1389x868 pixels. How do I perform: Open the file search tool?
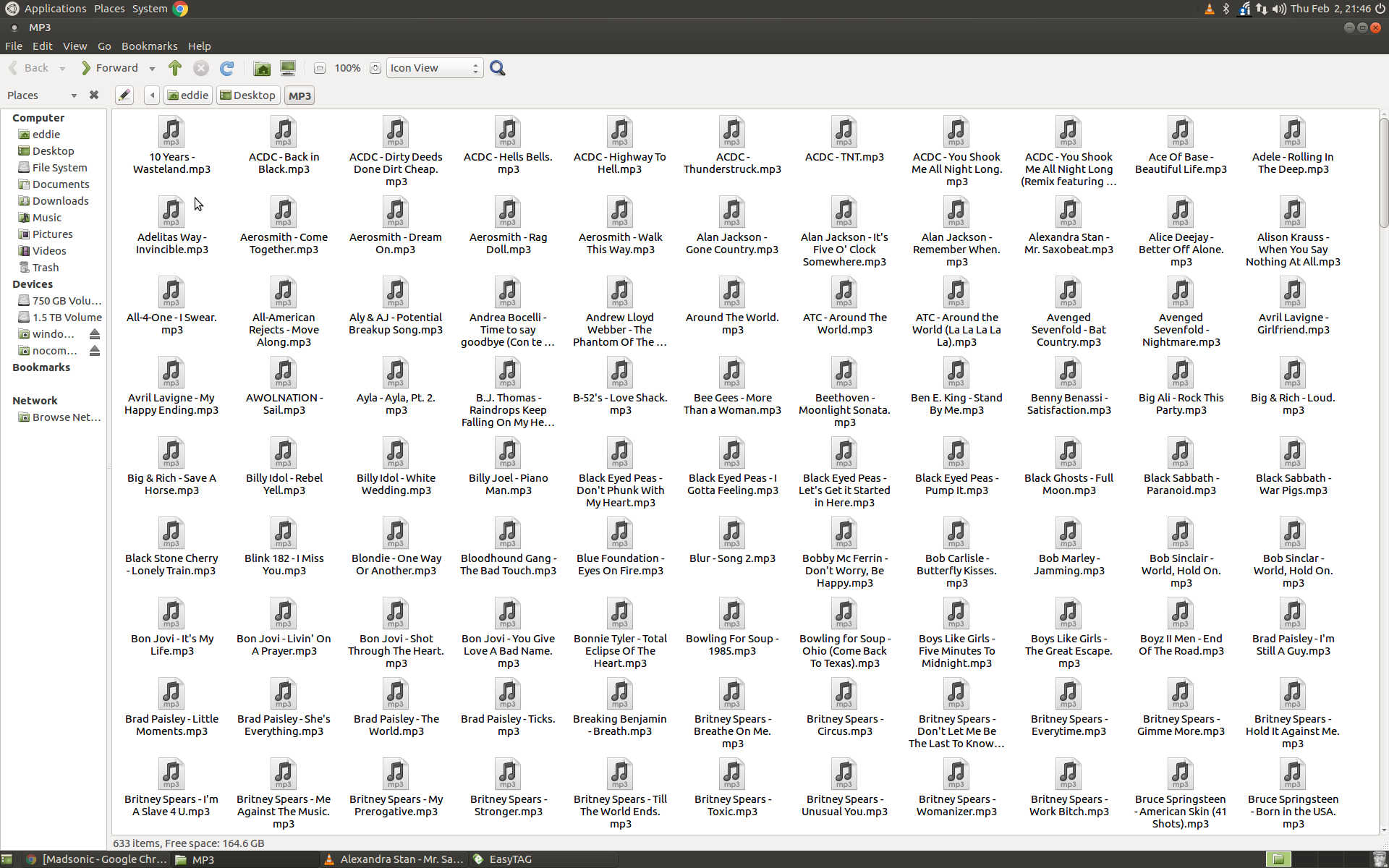coord(497,68)
